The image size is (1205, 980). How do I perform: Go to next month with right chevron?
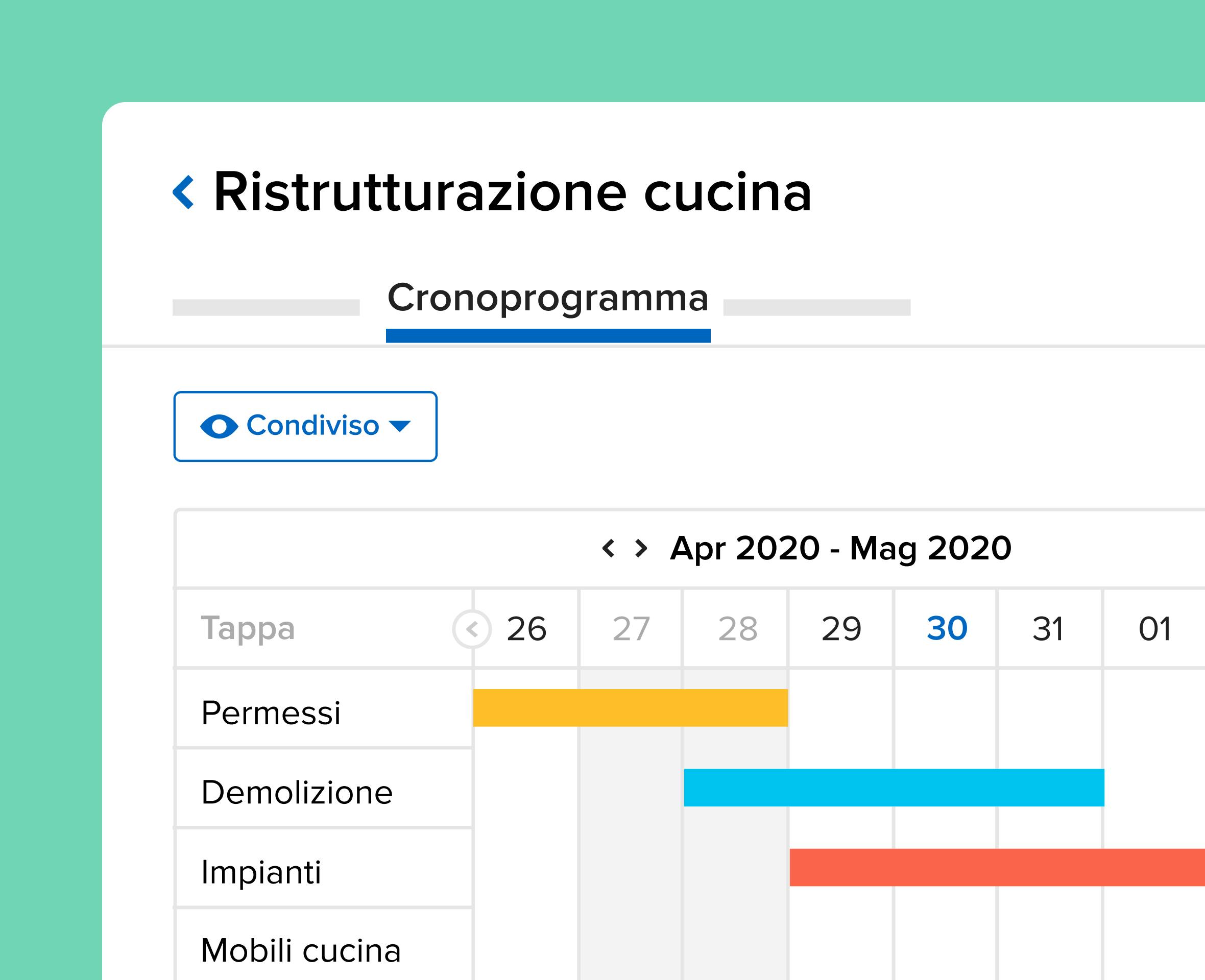[641, 548]
